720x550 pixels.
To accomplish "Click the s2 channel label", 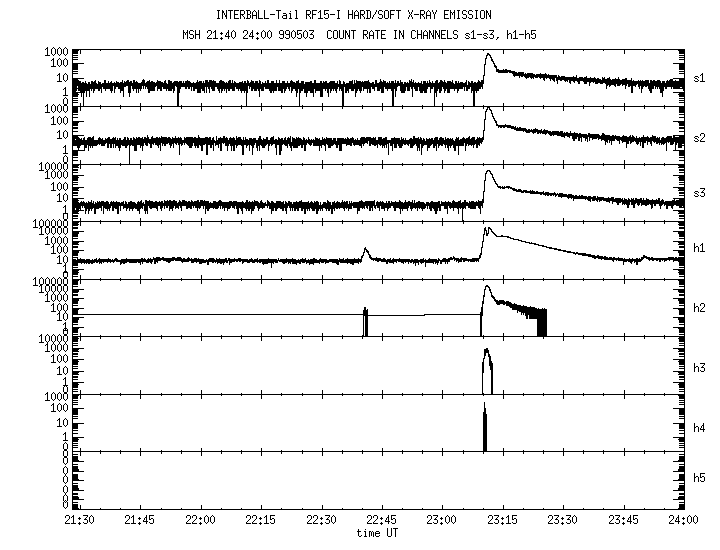I will (700, 135).
